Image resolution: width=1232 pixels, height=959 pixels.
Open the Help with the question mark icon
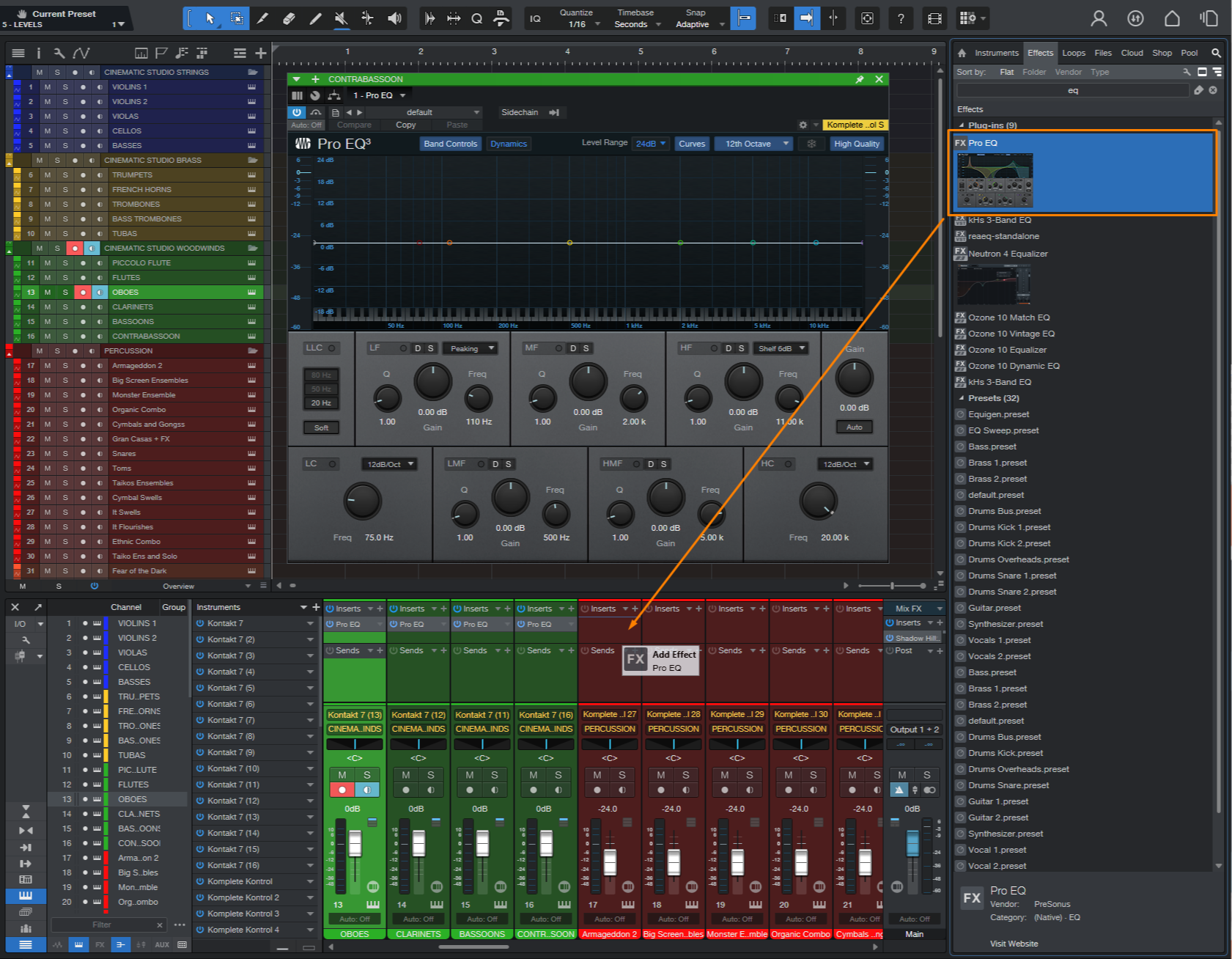(901, 18)
